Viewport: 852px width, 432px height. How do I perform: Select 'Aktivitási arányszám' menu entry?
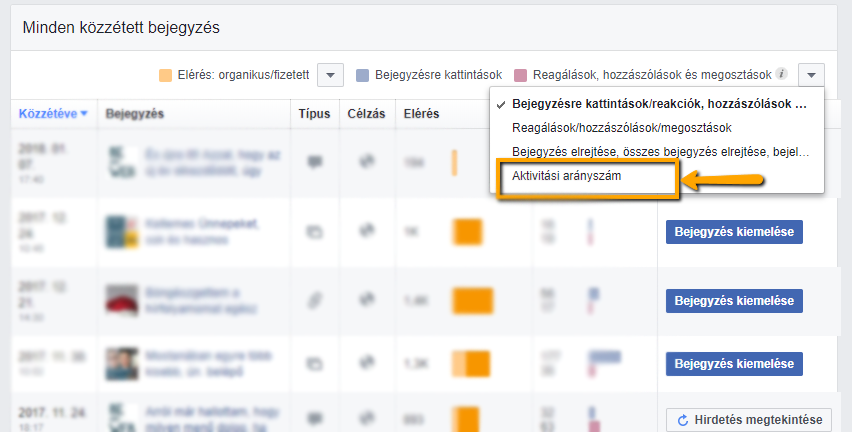tap(566, 176)
